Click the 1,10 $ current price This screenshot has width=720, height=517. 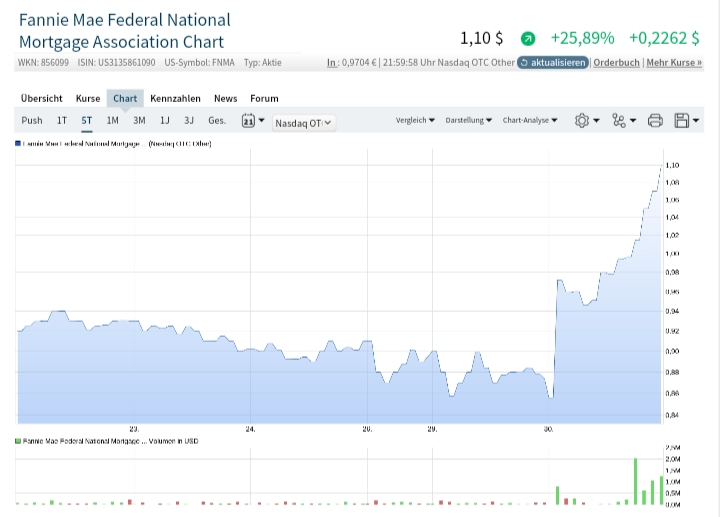481,38
